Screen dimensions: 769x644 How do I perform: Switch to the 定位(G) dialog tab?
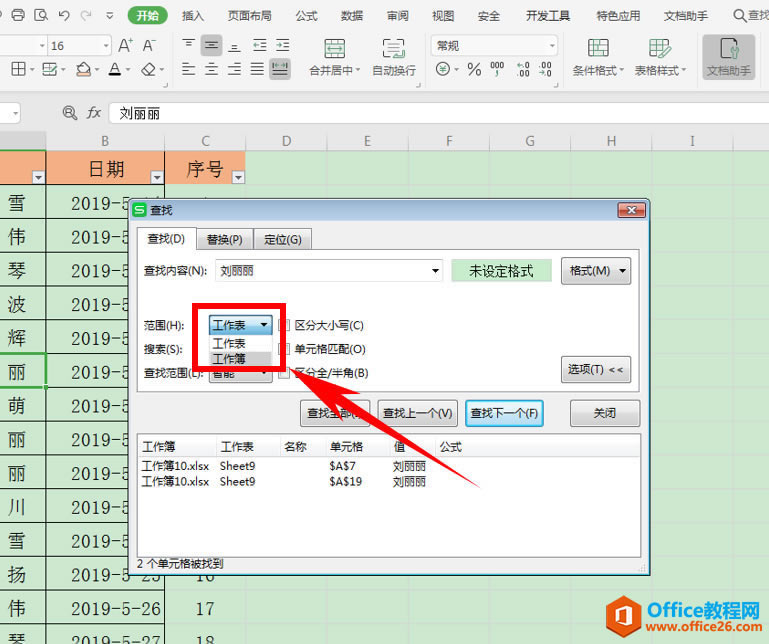[x=282, y=239]
